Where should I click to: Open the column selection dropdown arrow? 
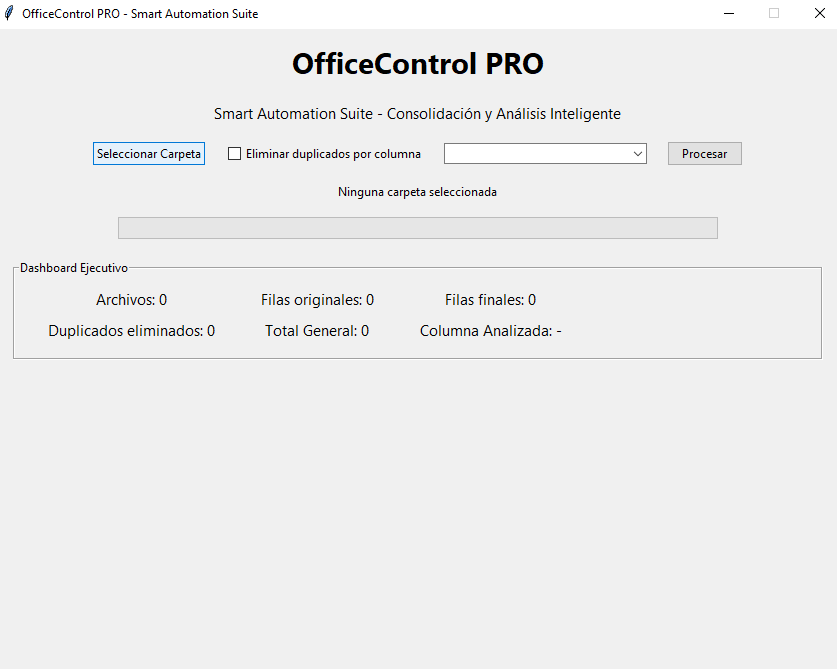[638, 154]
